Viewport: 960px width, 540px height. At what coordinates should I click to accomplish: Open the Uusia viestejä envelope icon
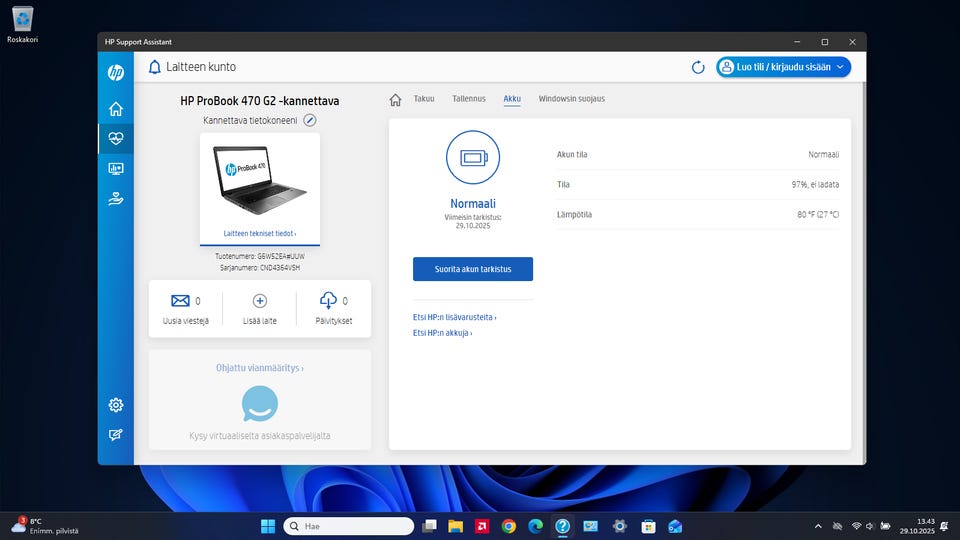(x=180, y=300)
